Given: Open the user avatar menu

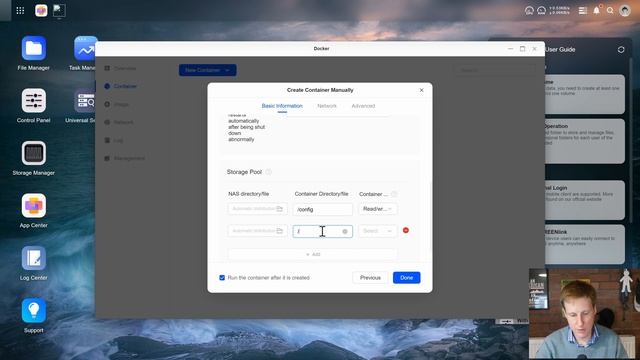Looking at the screenshot, I should (x=624, y=11).
